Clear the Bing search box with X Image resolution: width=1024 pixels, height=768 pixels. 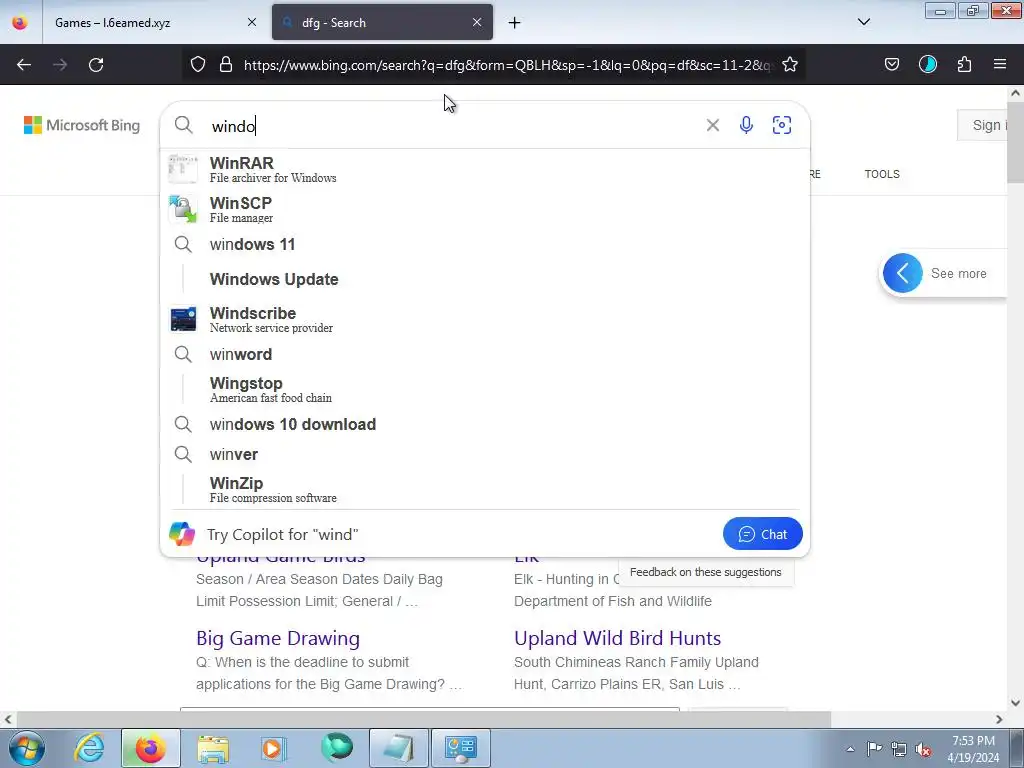click(x=712, y=125)
